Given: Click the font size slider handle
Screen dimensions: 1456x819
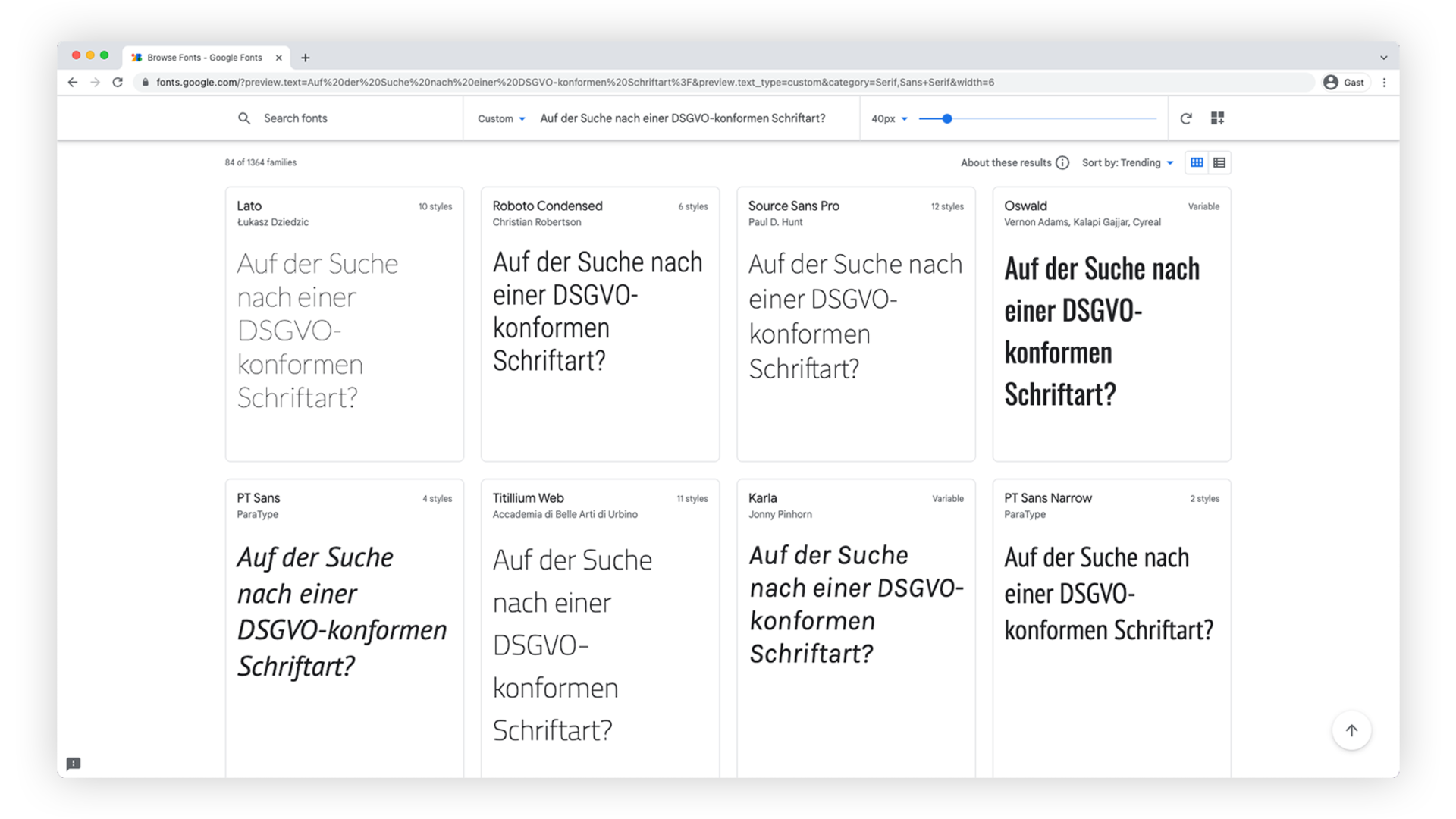Looking at the screenshot, I should 947,118.
